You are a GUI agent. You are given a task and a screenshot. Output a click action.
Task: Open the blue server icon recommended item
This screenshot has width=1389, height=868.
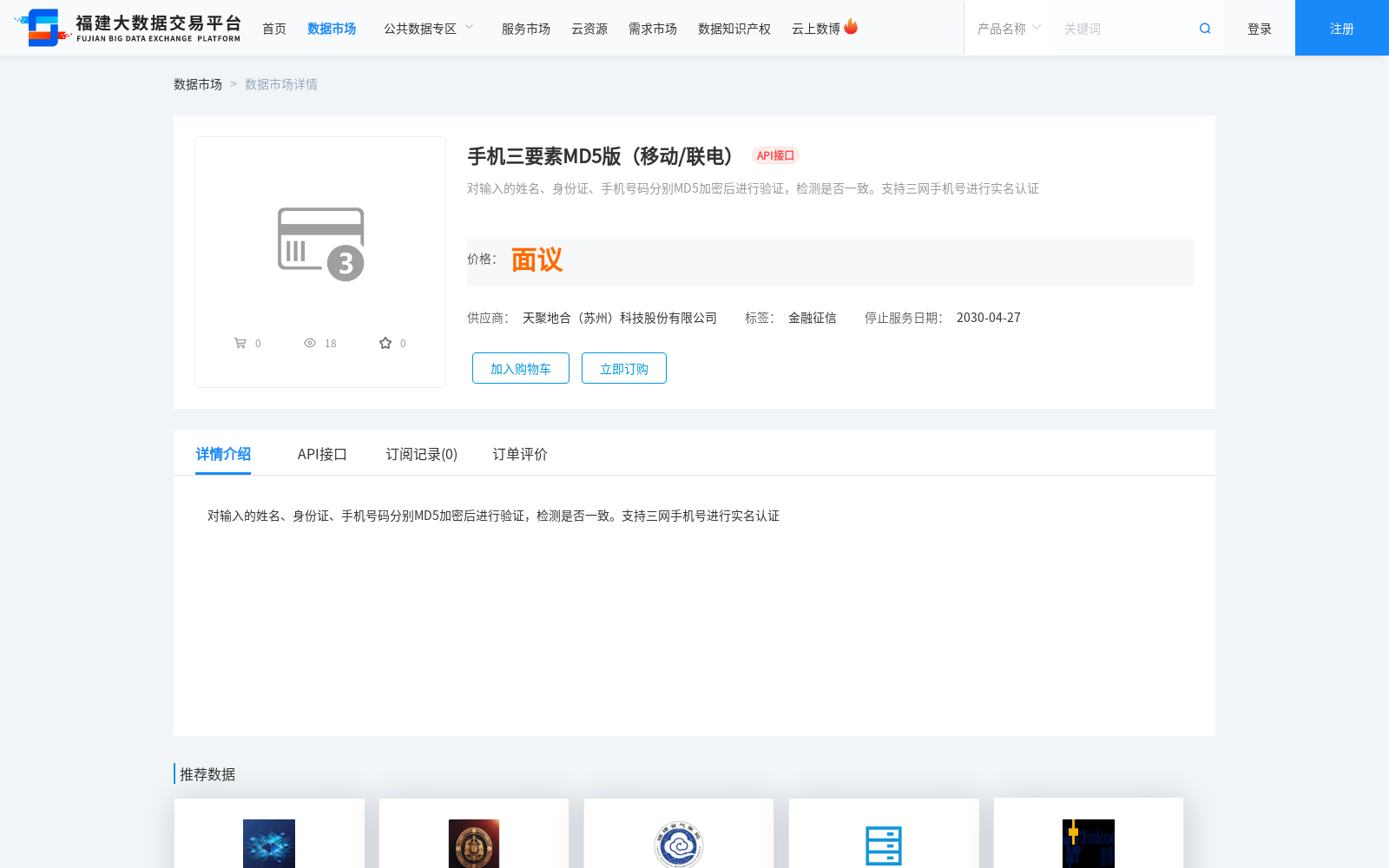(884, 845)
